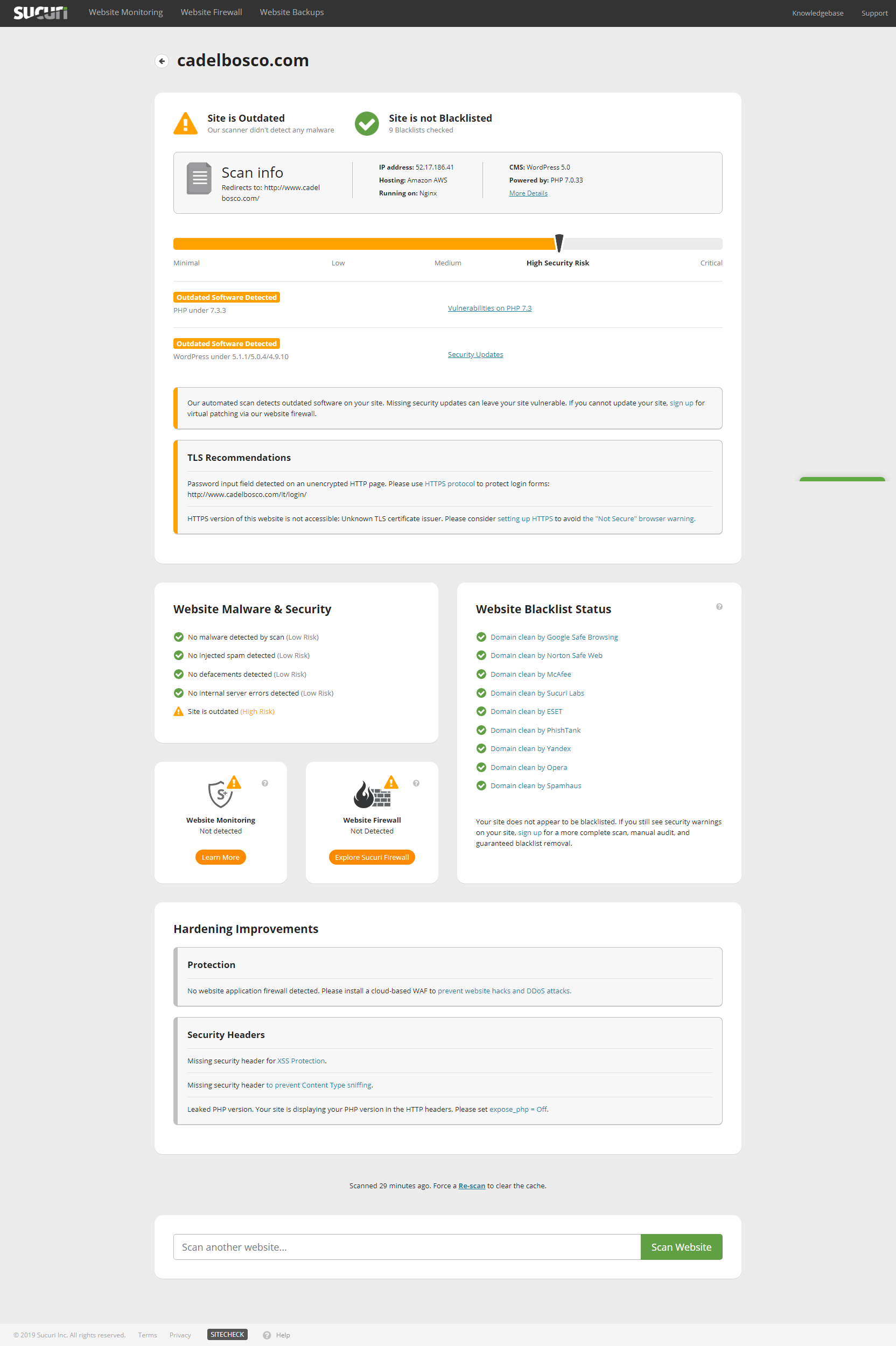Open Website Monitoring menu item
896x1346 pixels.
[125, 12]
